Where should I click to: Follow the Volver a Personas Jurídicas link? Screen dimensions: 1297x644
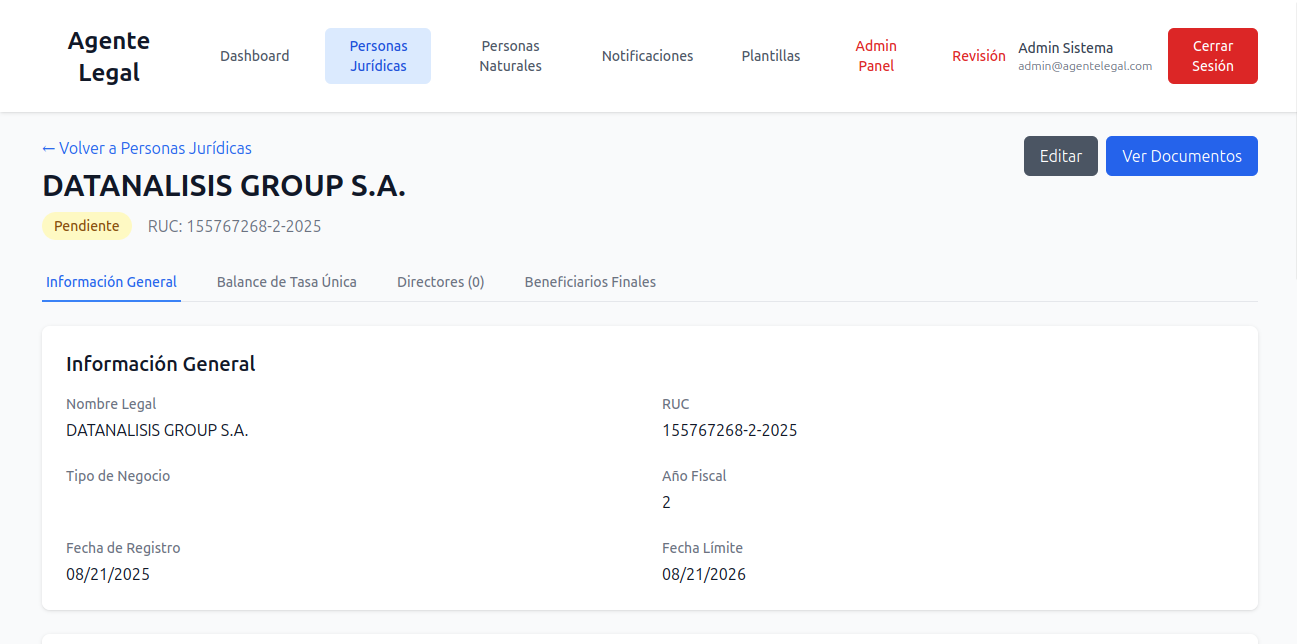tap(147, 148)
